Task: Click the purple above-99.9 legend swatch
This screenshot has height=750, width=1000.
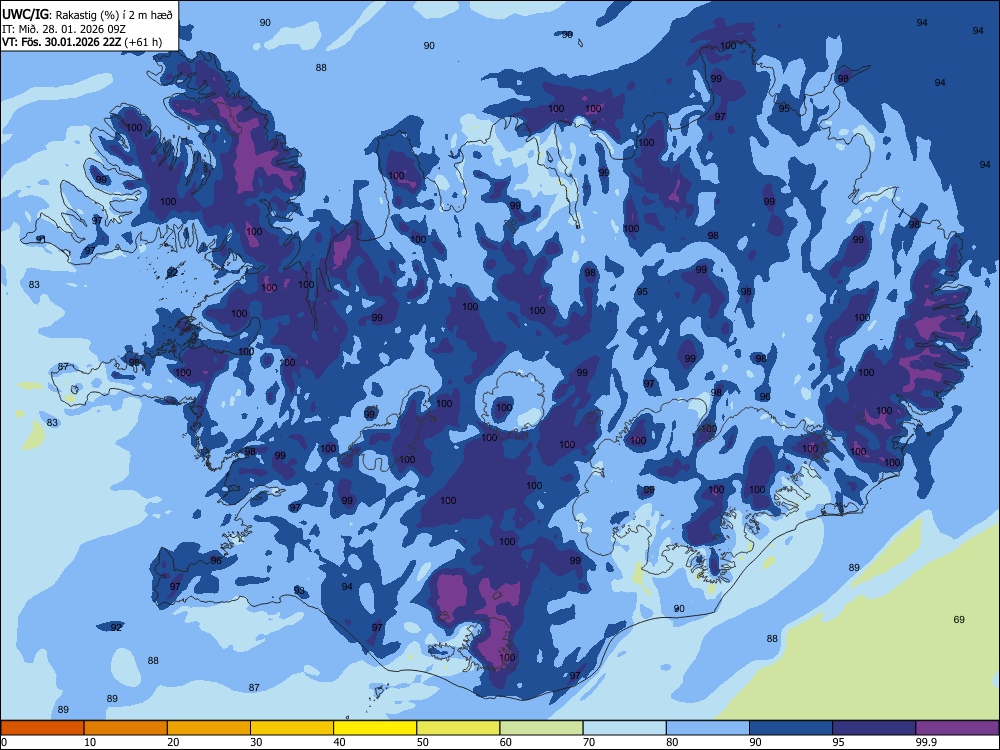Action: 957,728
